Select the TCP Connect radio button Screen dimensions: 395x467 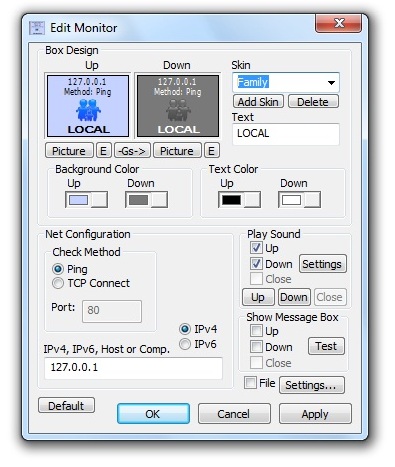point(58,283)
